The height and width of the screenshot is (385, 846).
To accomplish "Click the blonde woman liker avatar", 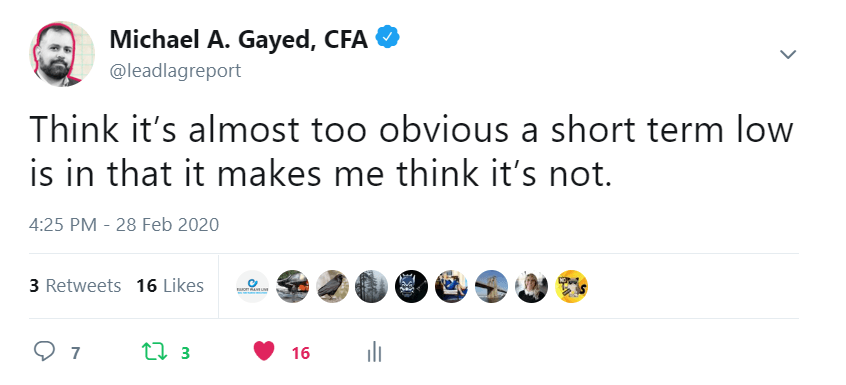I will point(531,286).
